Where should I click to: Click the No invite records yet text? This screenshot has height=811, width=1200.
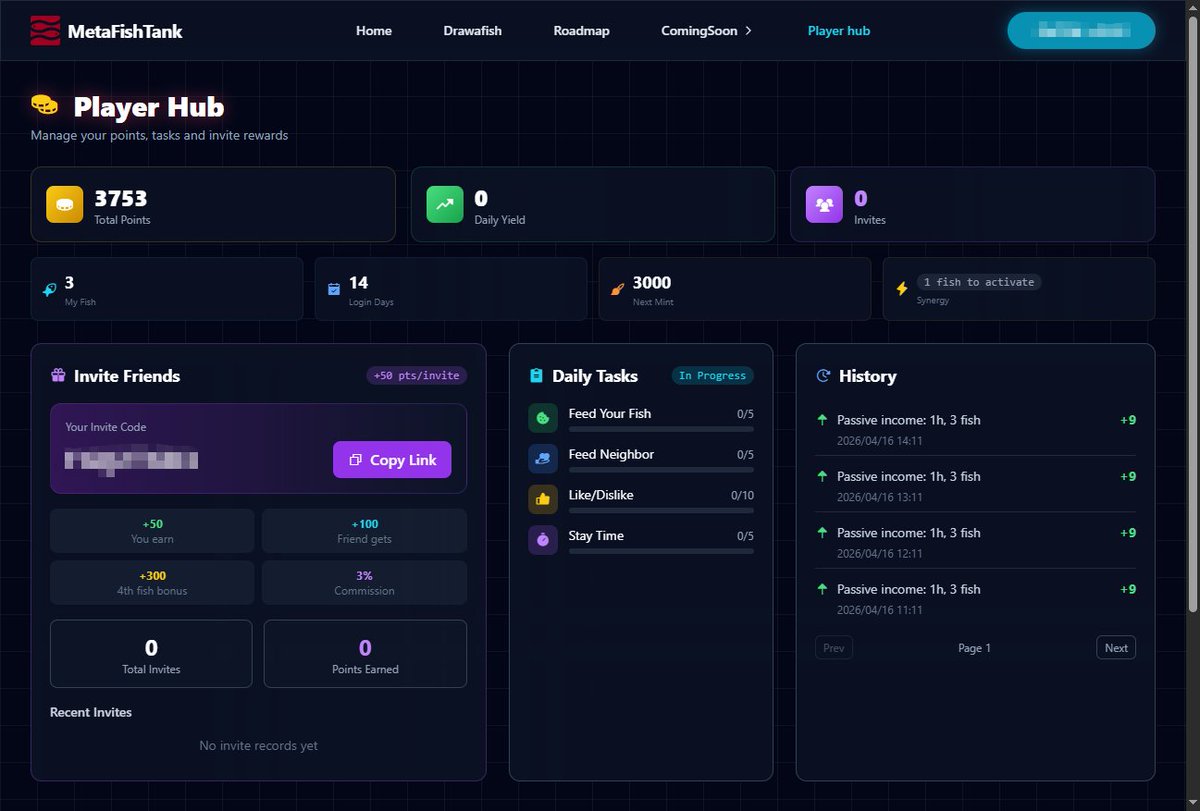point(258,745)
